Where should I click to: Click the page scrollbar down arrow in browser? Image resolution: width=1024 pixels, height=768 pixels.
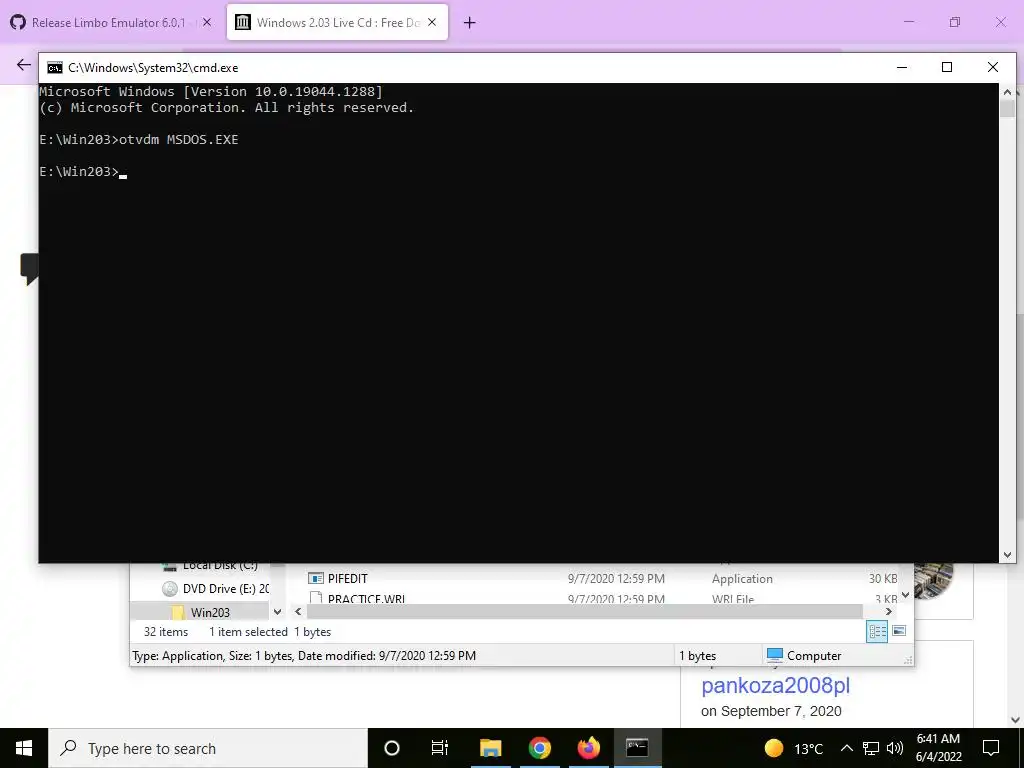click(x=1016, y=720)
